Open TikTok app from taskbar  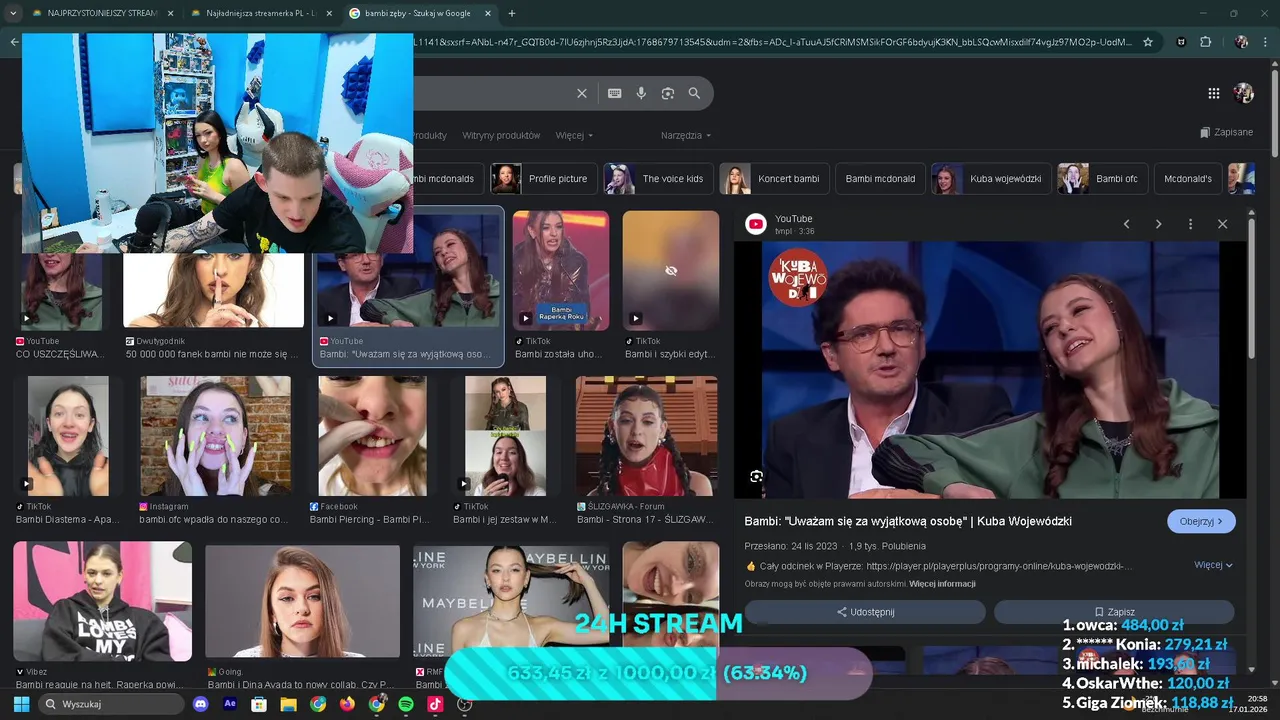click(435, 704)
